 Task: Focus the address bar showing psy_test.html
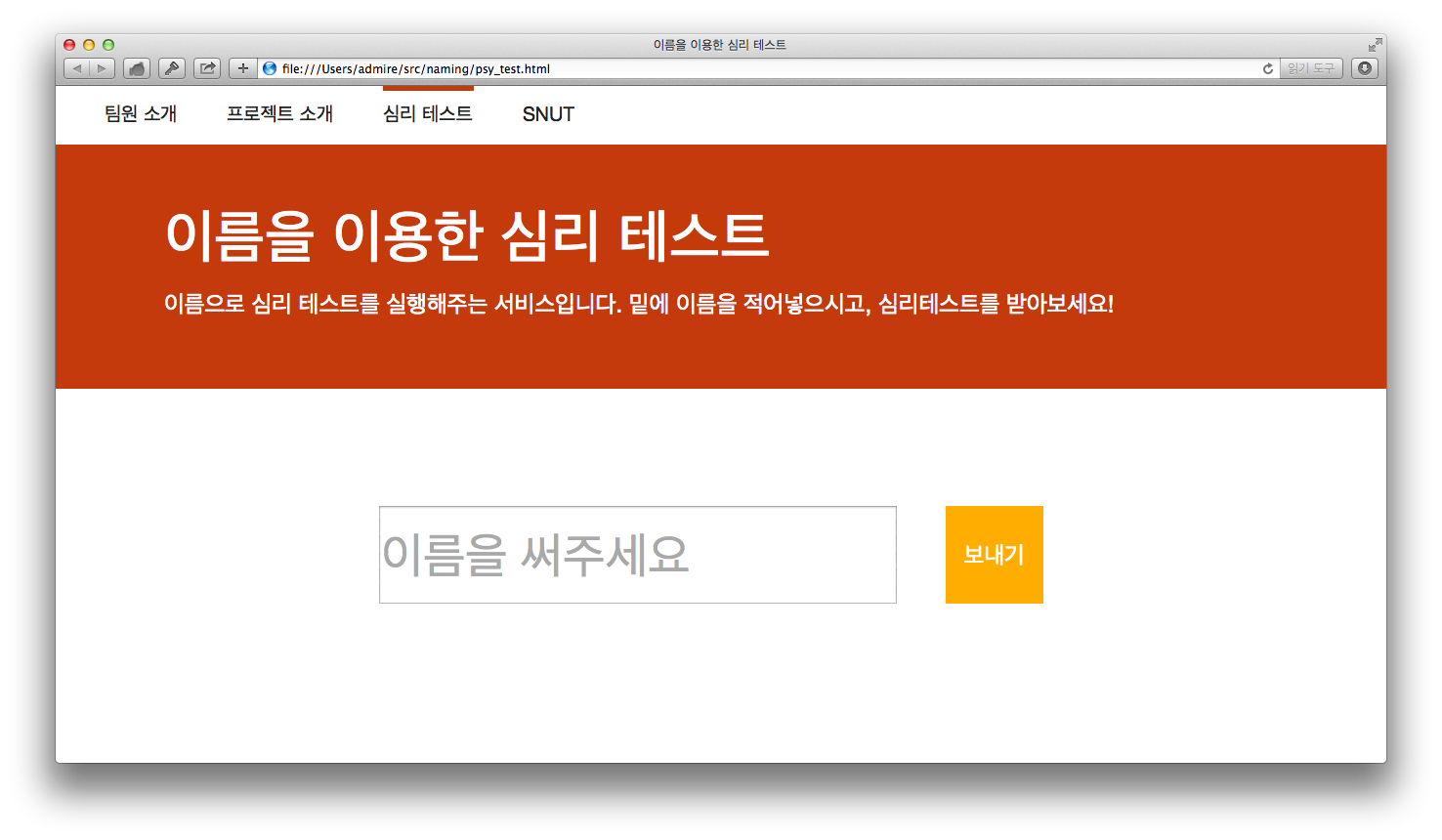point(770,68)
